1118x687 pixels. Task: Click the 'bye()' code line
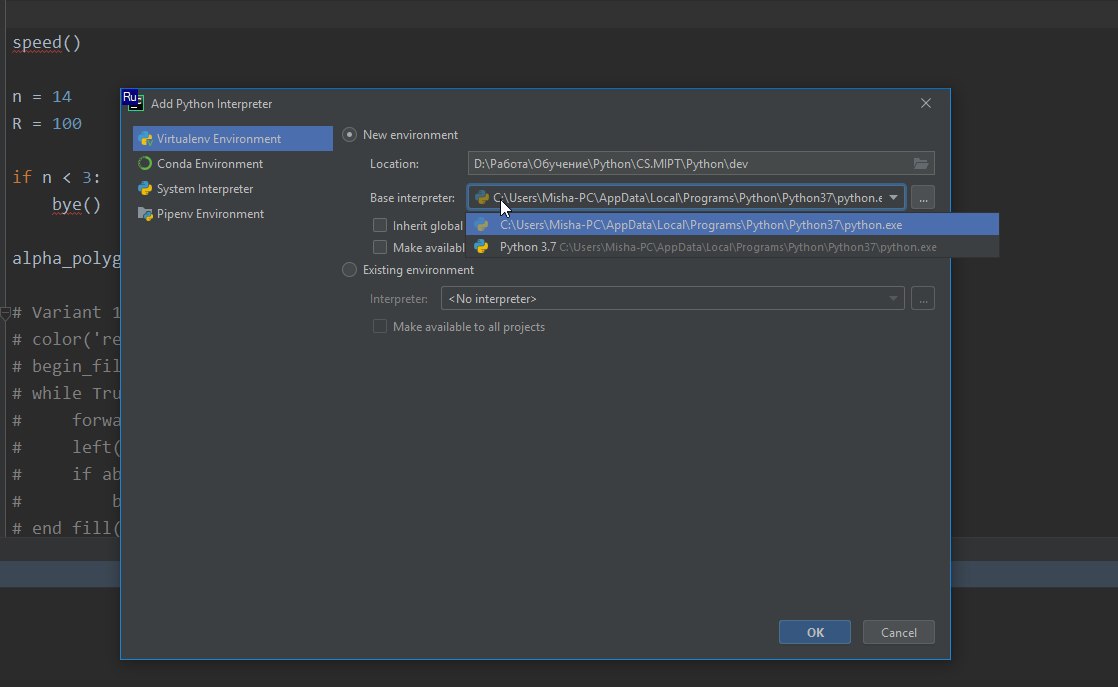(x=76, y=205)
